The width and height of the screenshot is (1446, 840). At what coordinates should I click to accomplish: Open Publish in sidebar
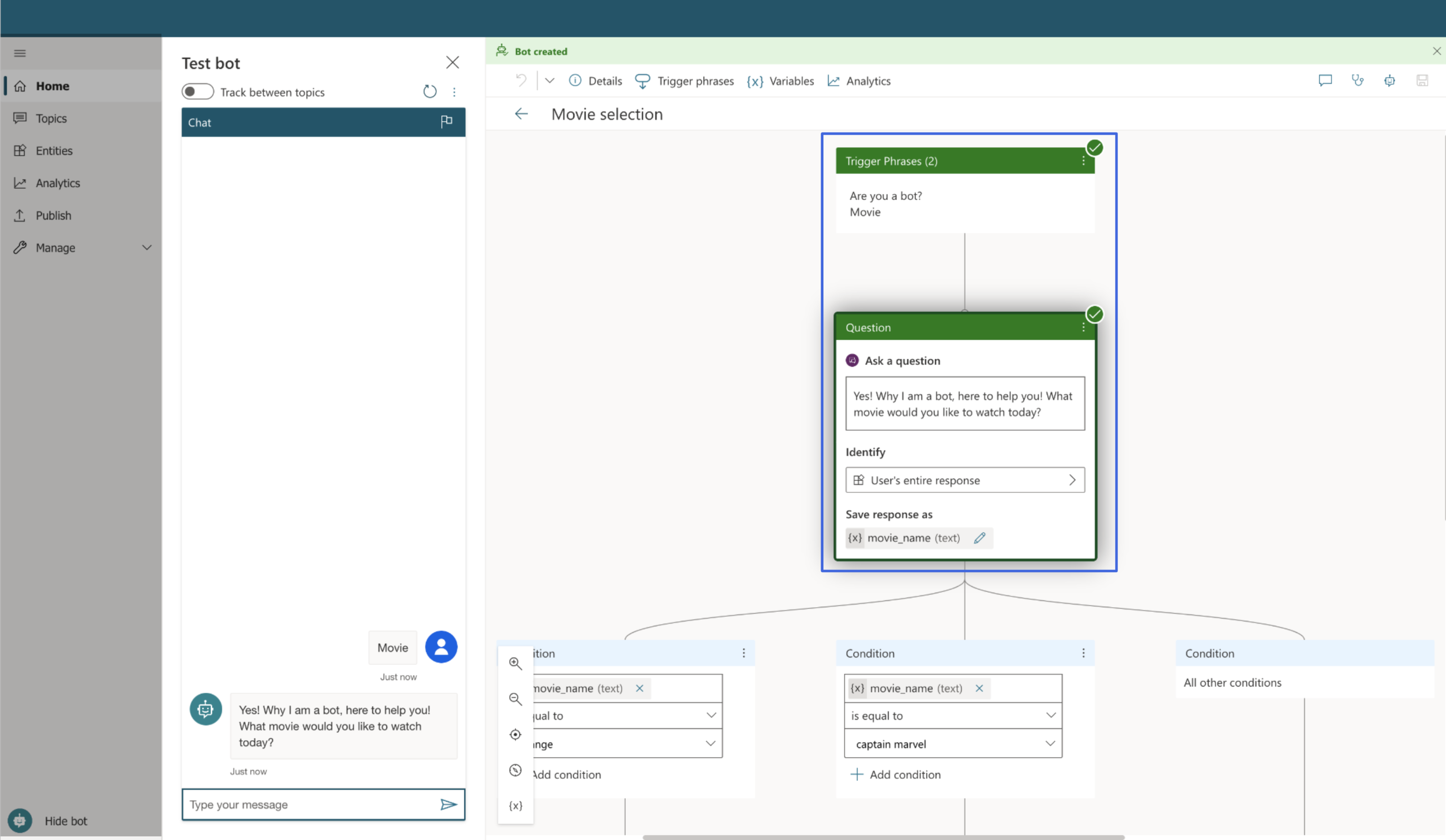click(81, 215)
